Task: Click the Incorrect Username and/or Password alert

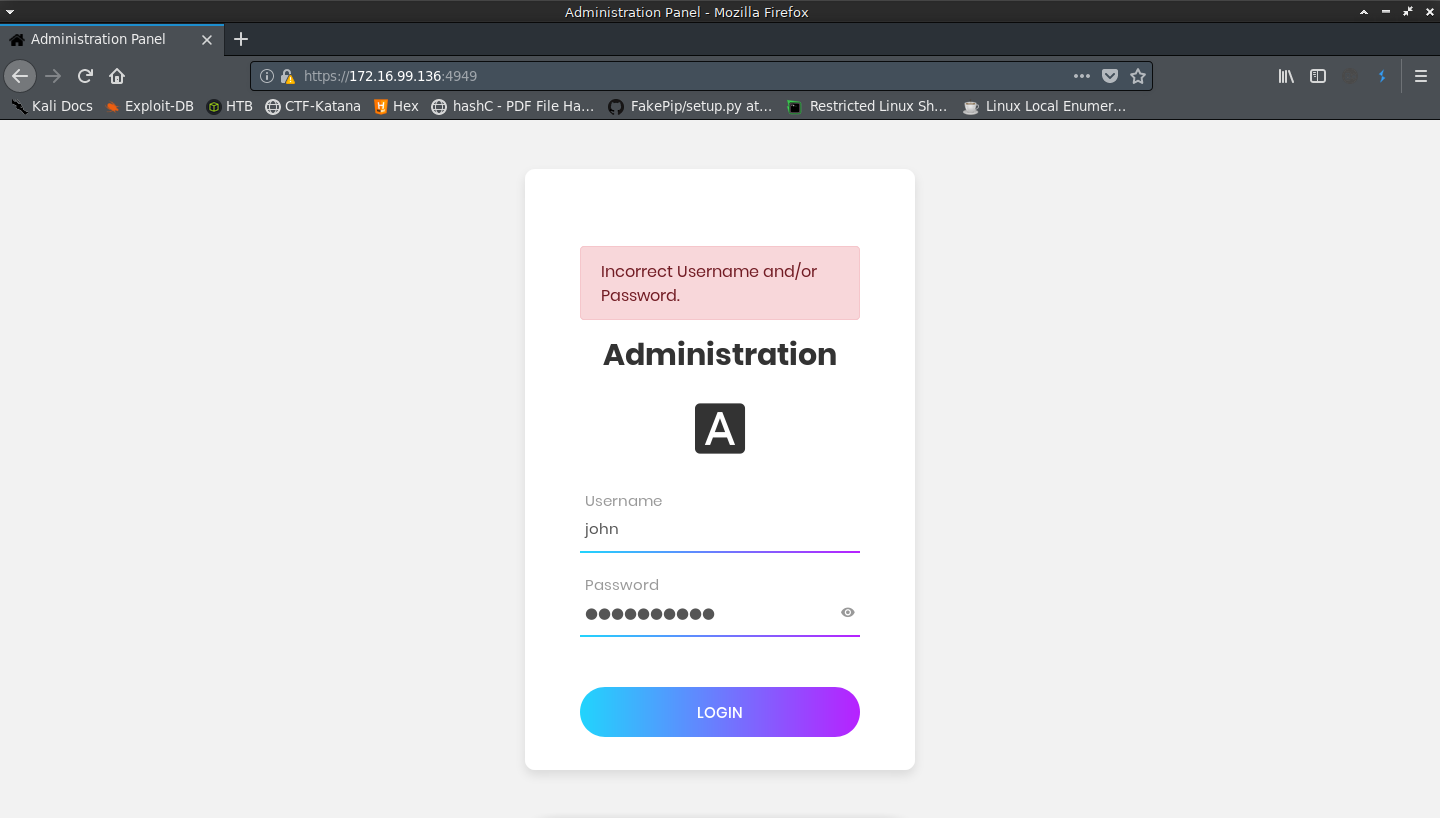Action: pos(720,283)
